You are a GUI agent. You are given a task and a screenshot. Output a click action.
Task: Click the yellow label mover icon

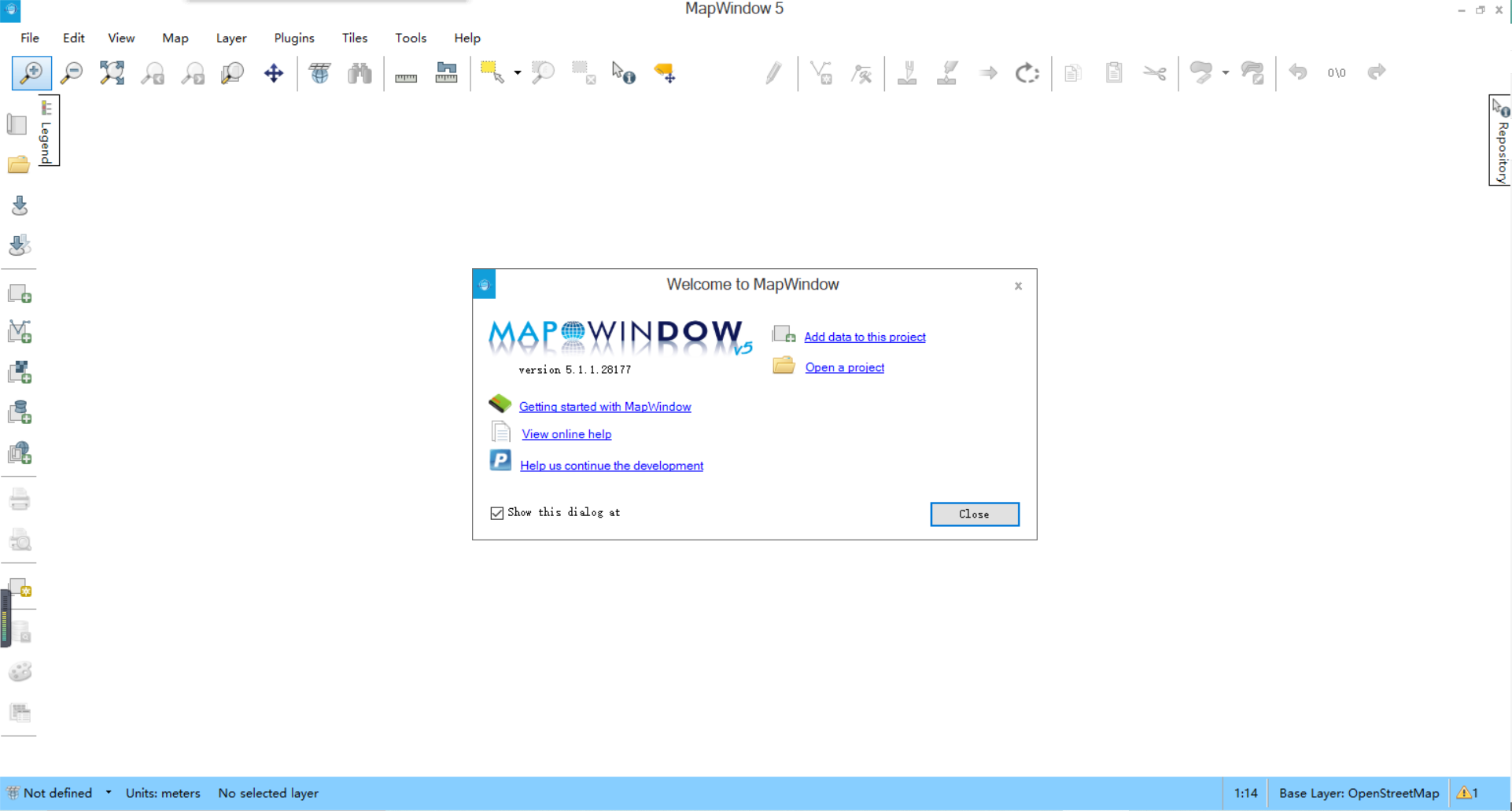[665, 73]
